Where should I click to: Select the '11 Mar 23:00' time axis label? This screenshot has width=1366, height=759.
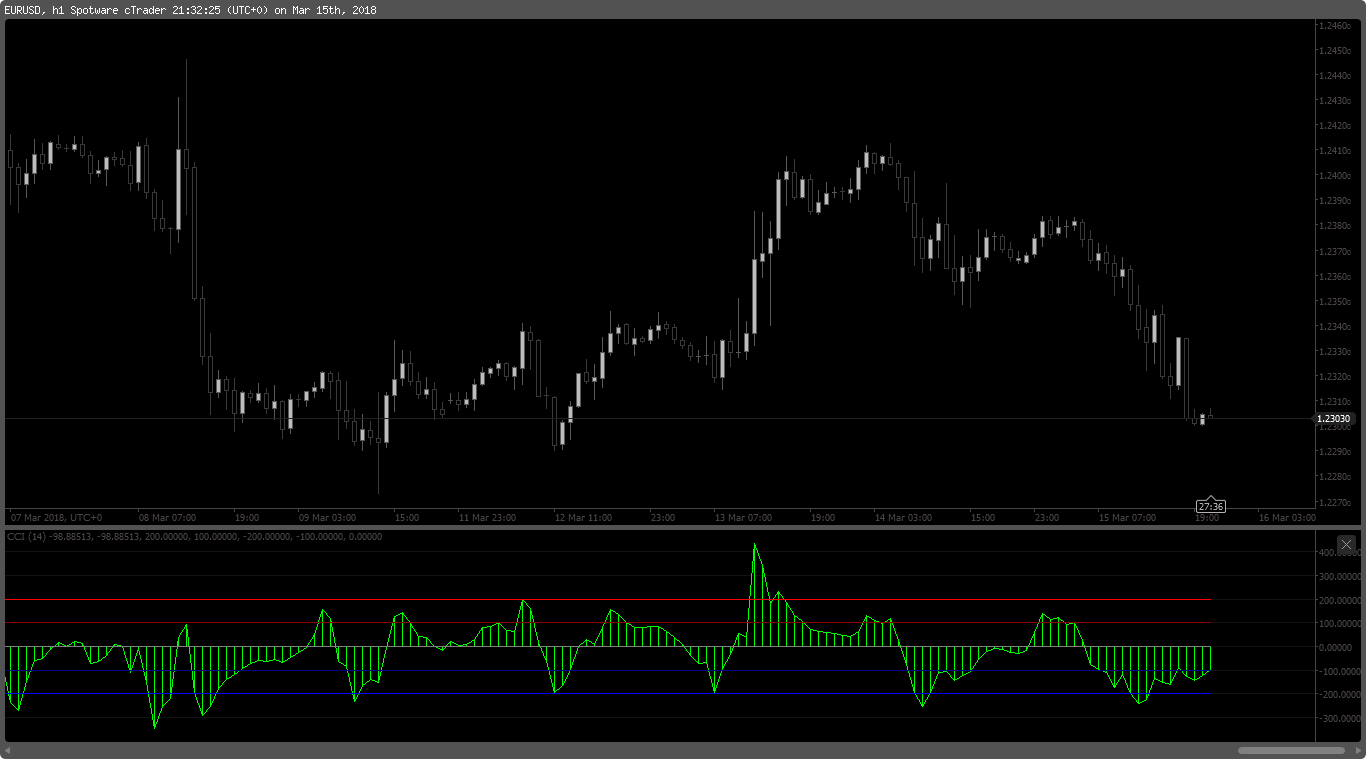(x=487, y=518)
